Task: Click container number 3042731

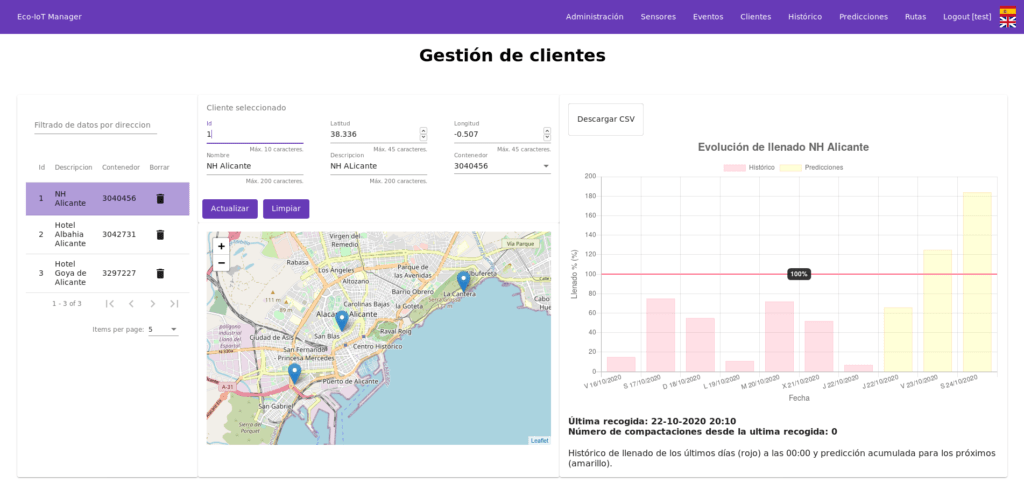Action: (119, 234)
